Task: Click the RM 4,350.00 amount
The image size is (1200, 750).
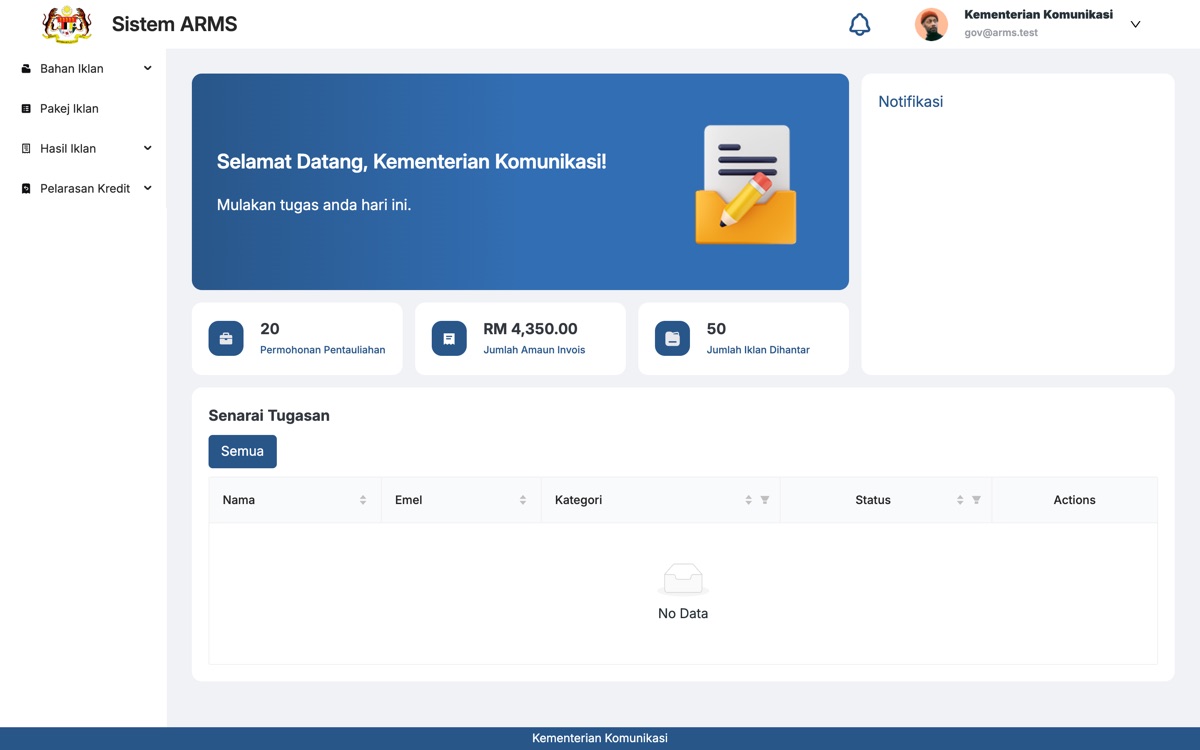Action: pos(530,329)
